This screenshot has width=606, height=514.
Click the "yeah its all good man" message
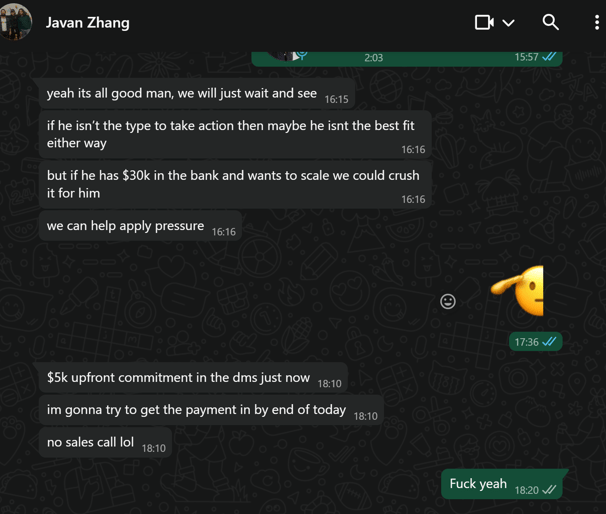197,94
